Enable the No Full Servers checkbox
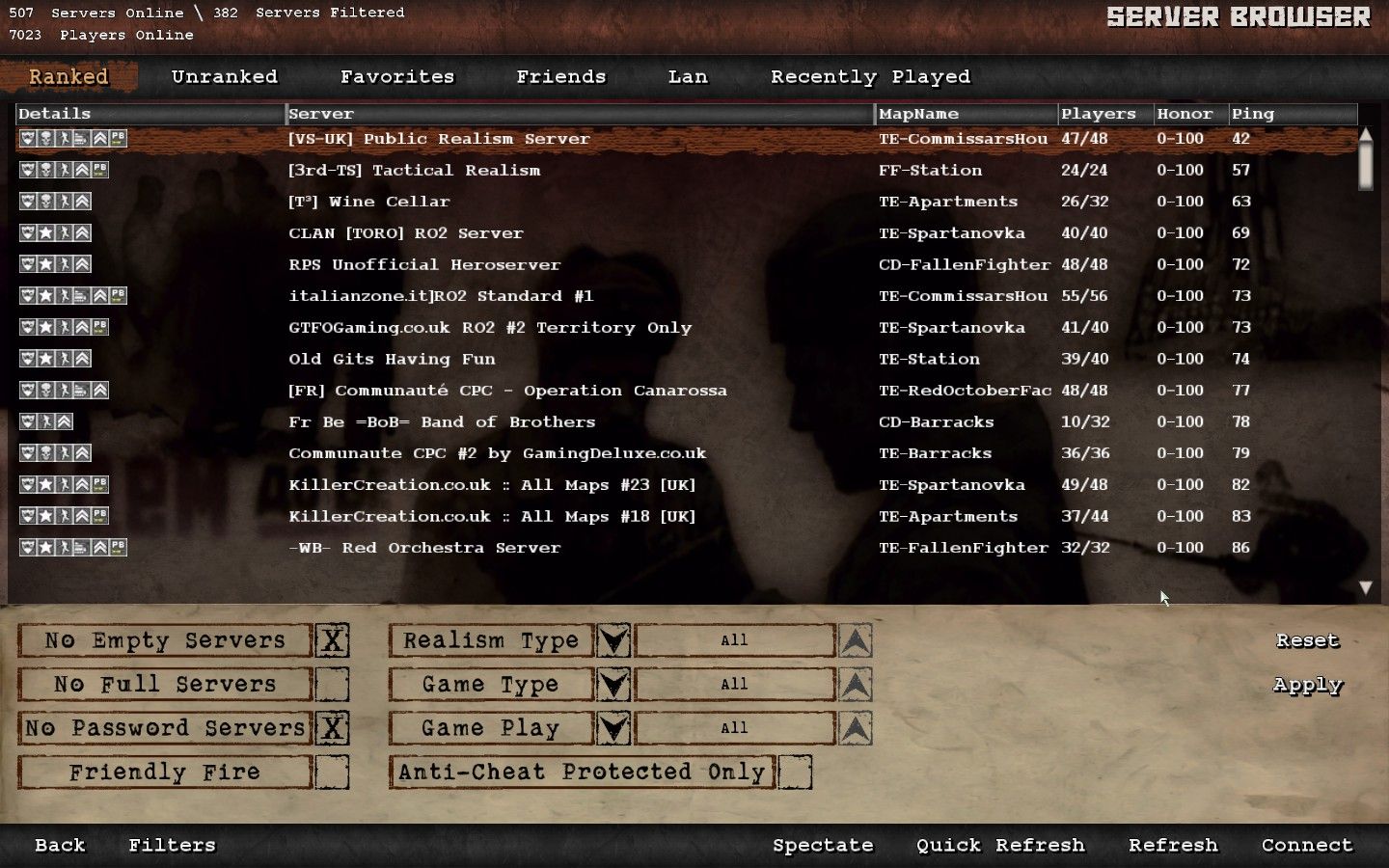1389x868 pixels. click(x=332, y=685)
